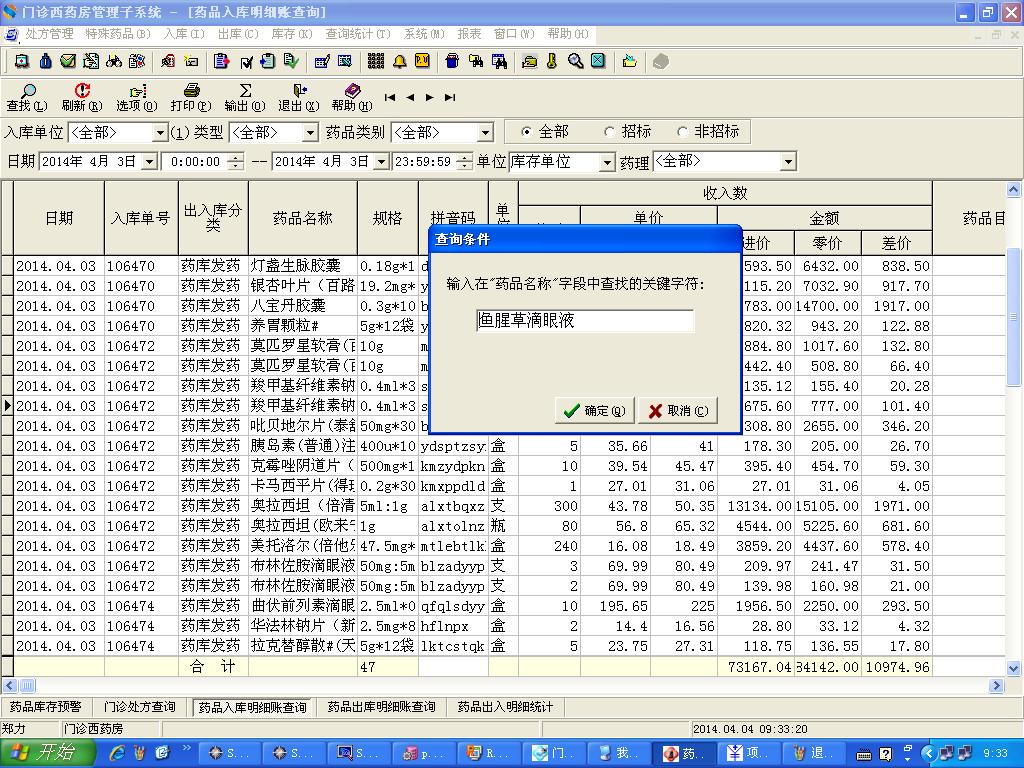The image size is (1024, 768).
Task: Click the black checkbox tick toolbar icon
Action: (246, 62)
